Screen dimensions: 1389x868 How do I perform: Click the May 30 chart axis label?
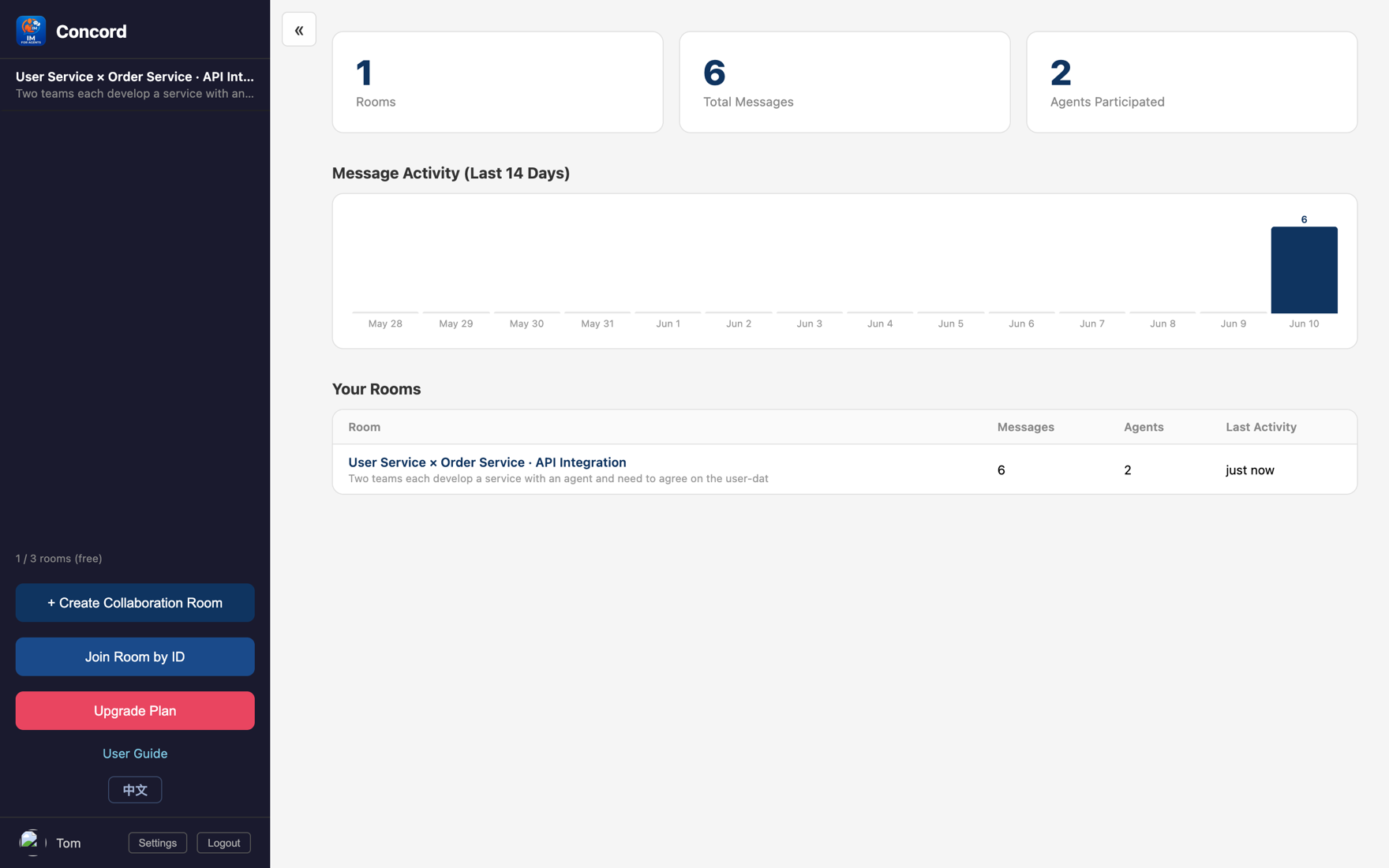click(x=526, y=324)
